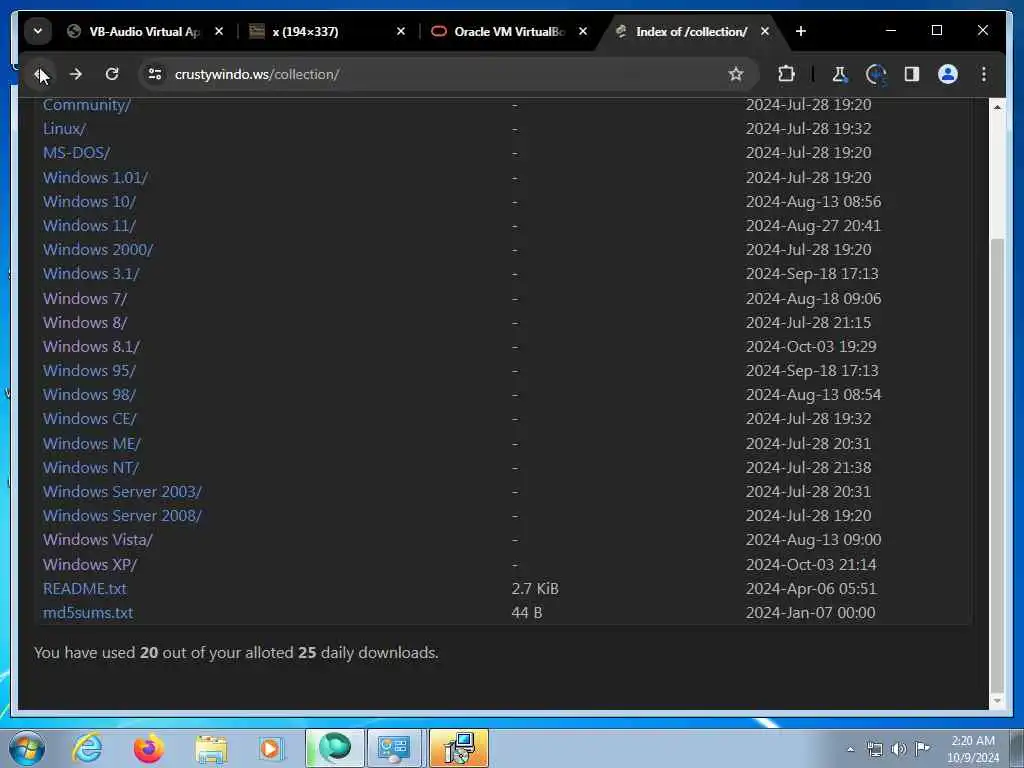This screenshot has height=768, width=1024.
Task: Browse the Windows 1.01/ directory
Action: coord(95,178)
